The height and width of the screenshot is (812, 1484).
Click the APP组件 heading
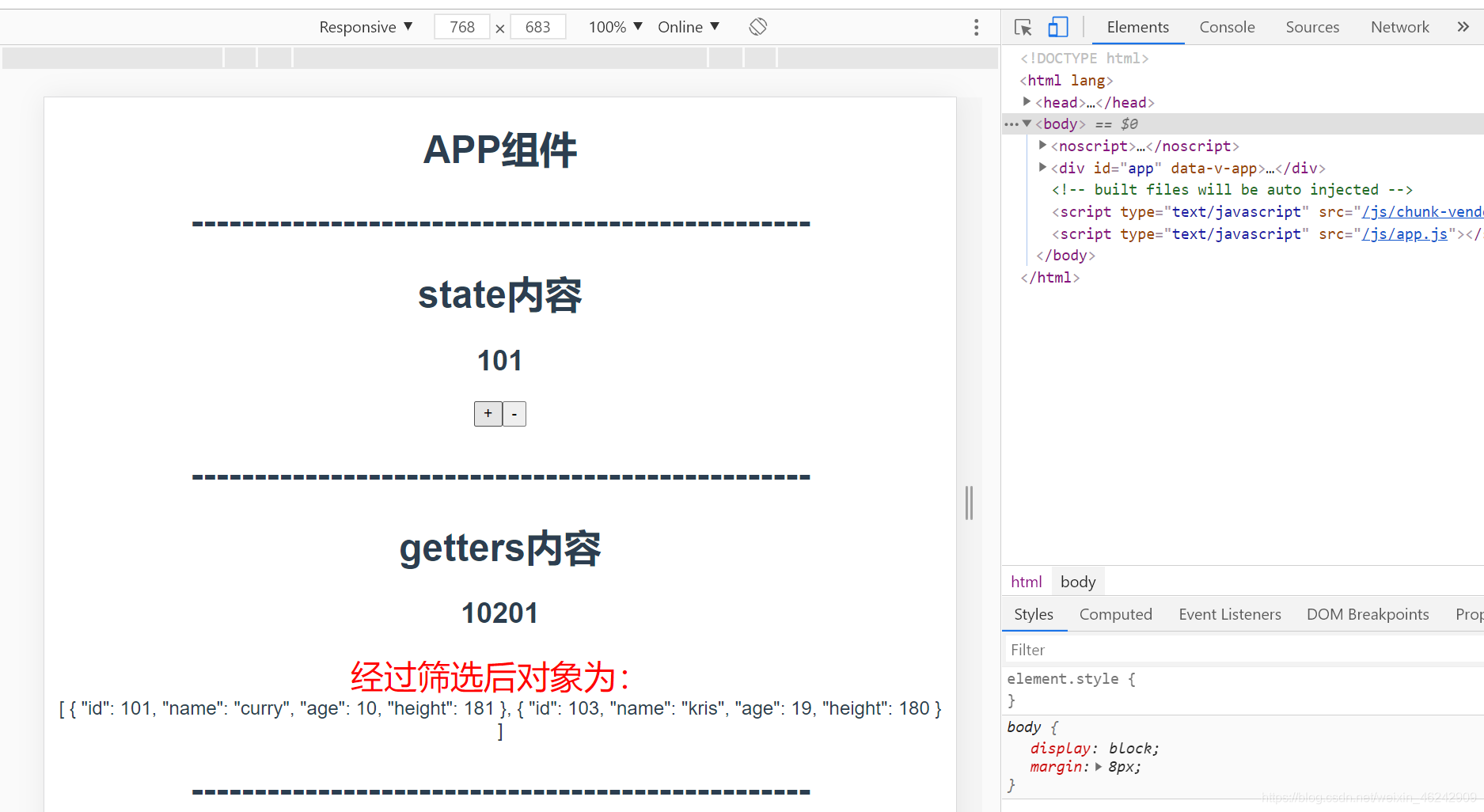(x=499, y=150)
